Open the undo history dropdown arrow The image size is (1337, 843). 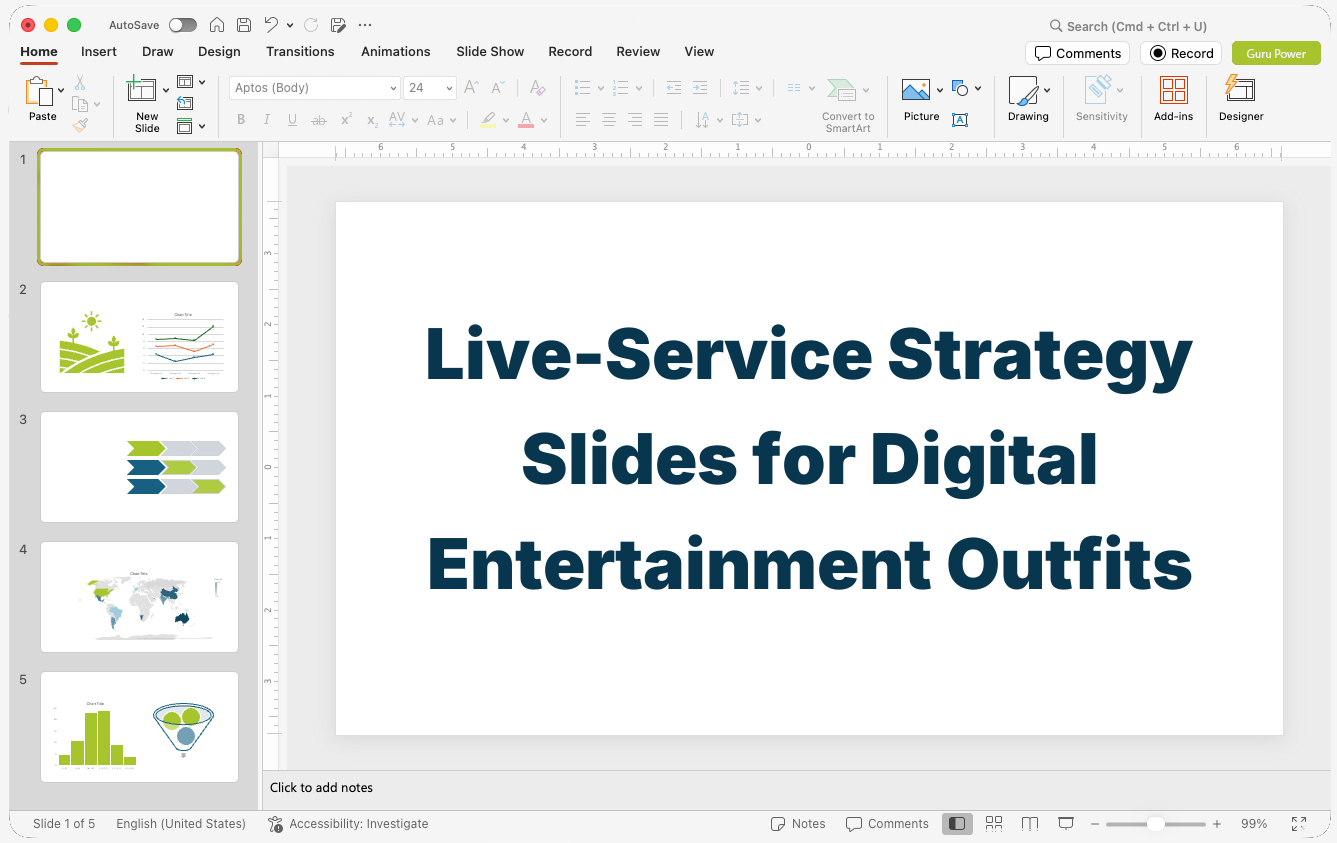click(x=290, y=25)
